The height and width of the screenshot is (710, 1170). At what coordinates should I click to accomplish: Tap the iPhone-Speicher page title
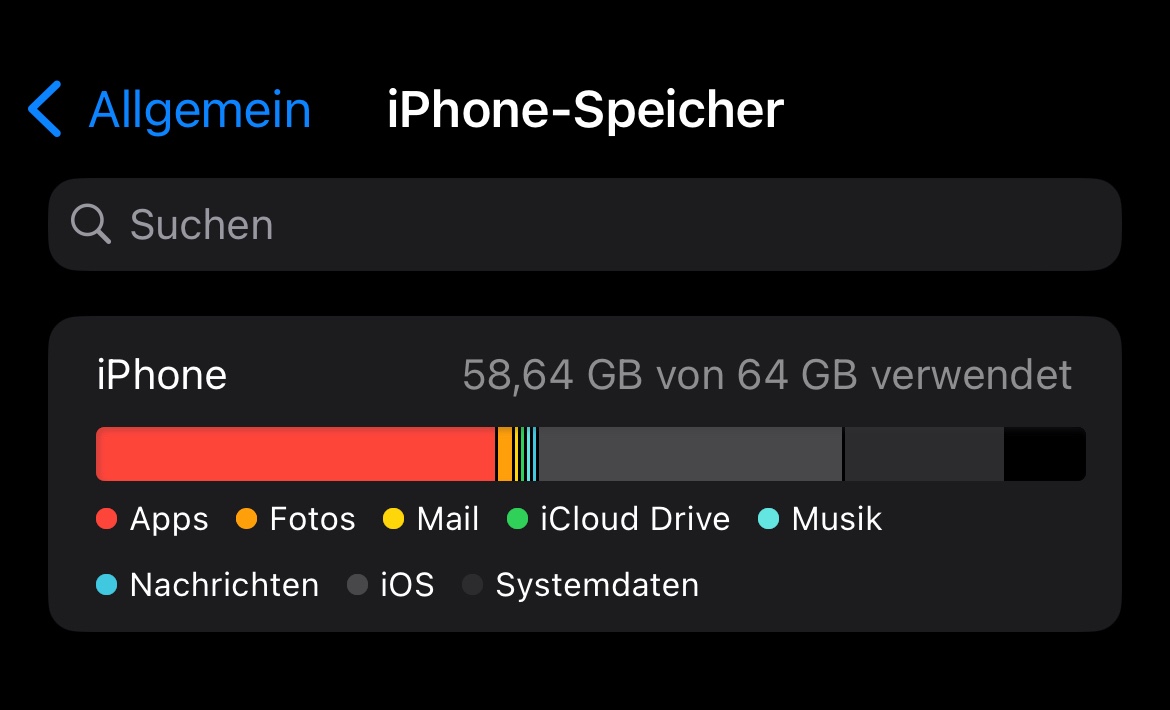[585, 109]
